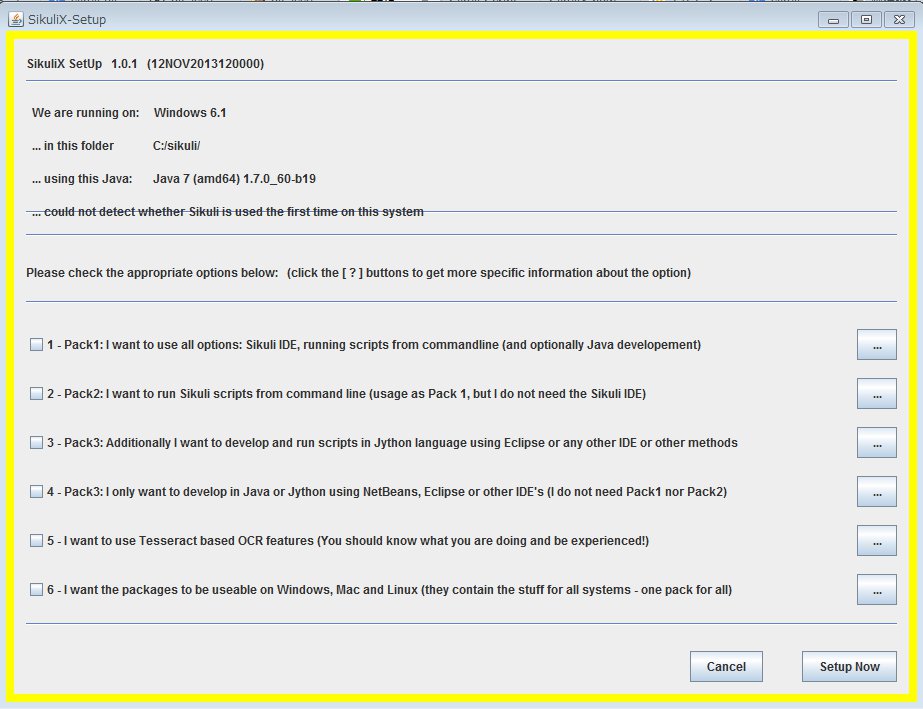The image size is (923, 709).
Task: Check Pack2 for command line scripts only
Action: (36, 393)
